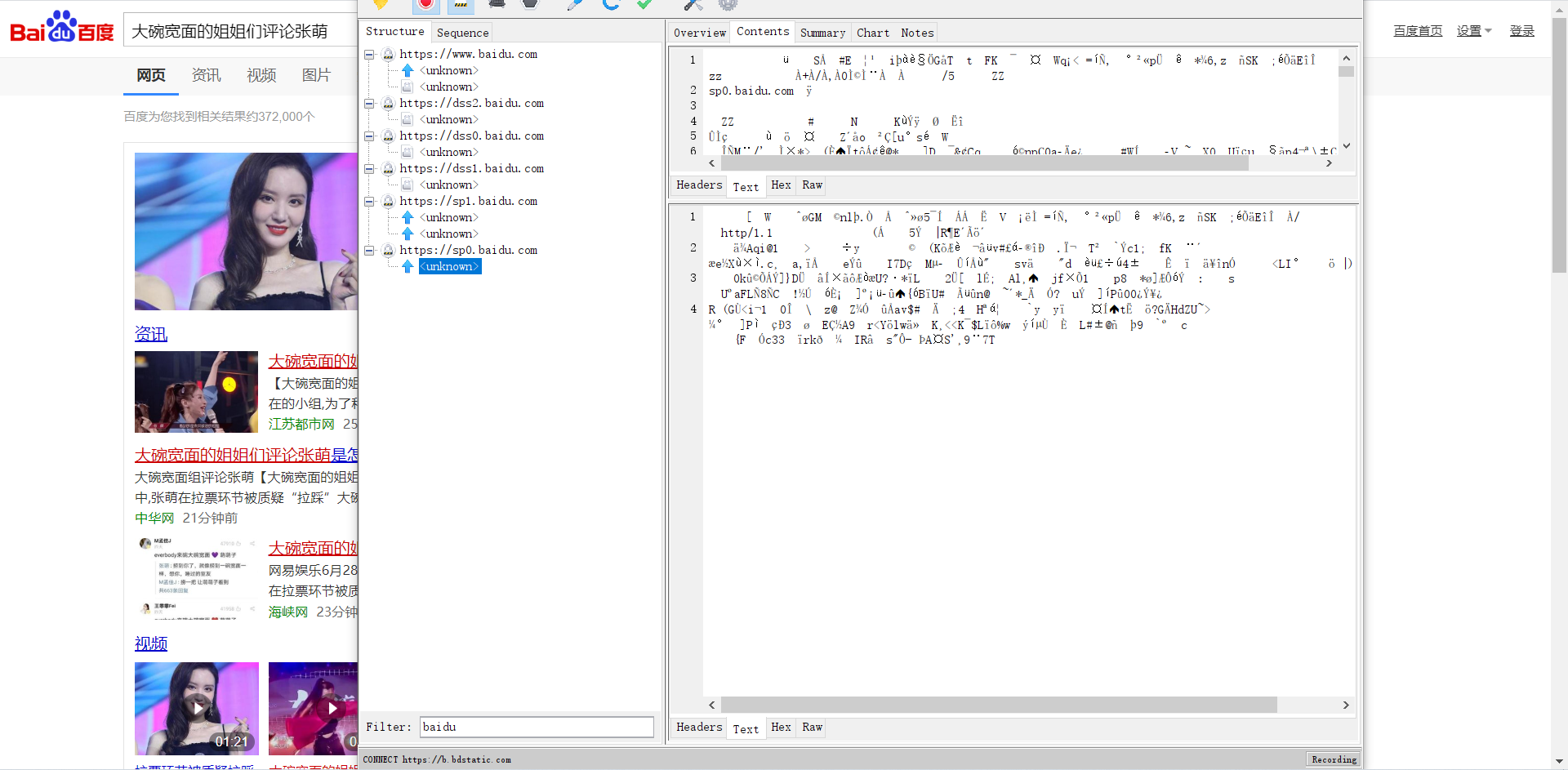Collapse the https://dss0.baidu.com tree node
The width and height of the screenshot is (1568, 770).
click(369, 136)
